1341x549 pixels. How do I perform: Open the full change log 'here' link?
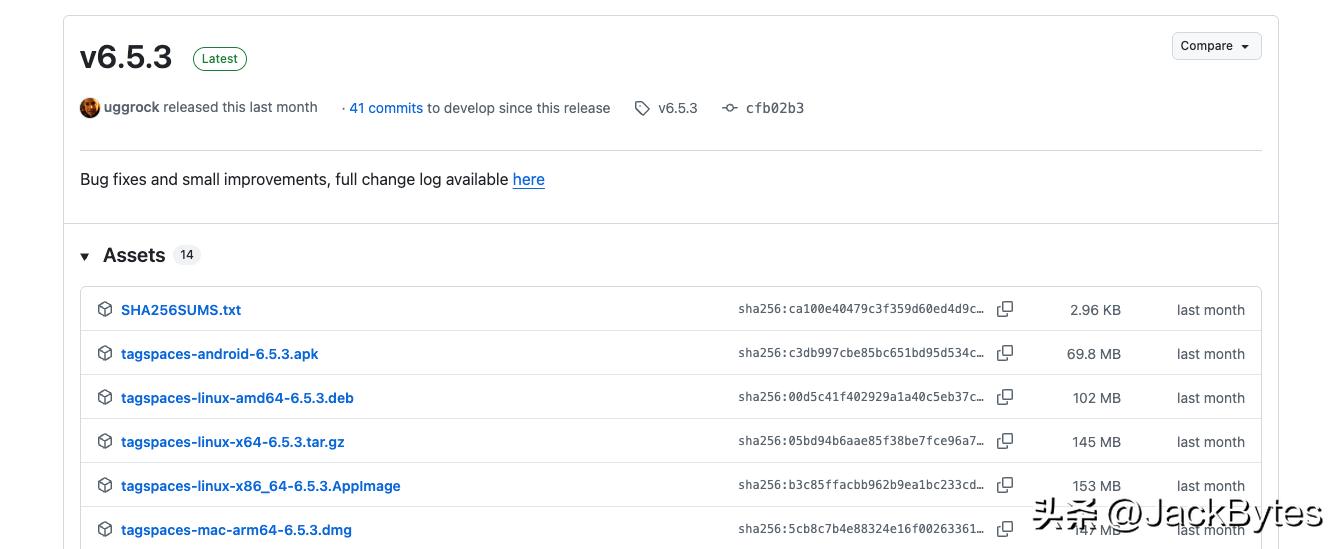[528, 180]
